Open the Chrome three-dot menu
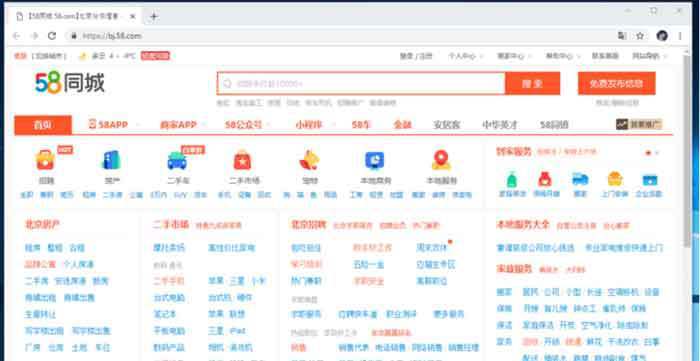700x361 pixels. 680,36
